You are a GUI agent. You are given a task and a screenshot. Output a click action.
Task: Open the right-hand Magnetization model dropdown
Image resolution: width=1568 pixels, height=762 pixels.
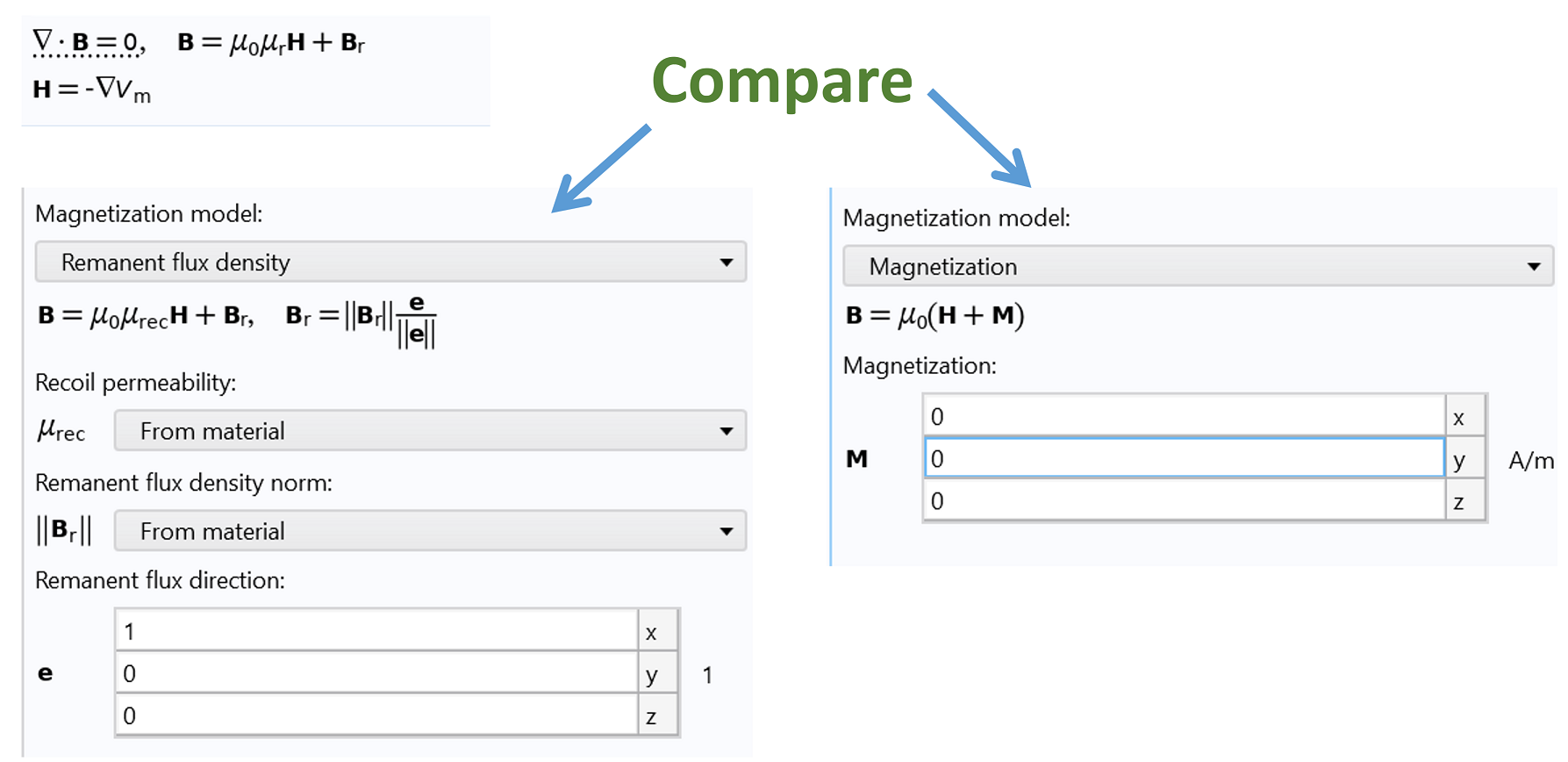[x=1198, y=266]
